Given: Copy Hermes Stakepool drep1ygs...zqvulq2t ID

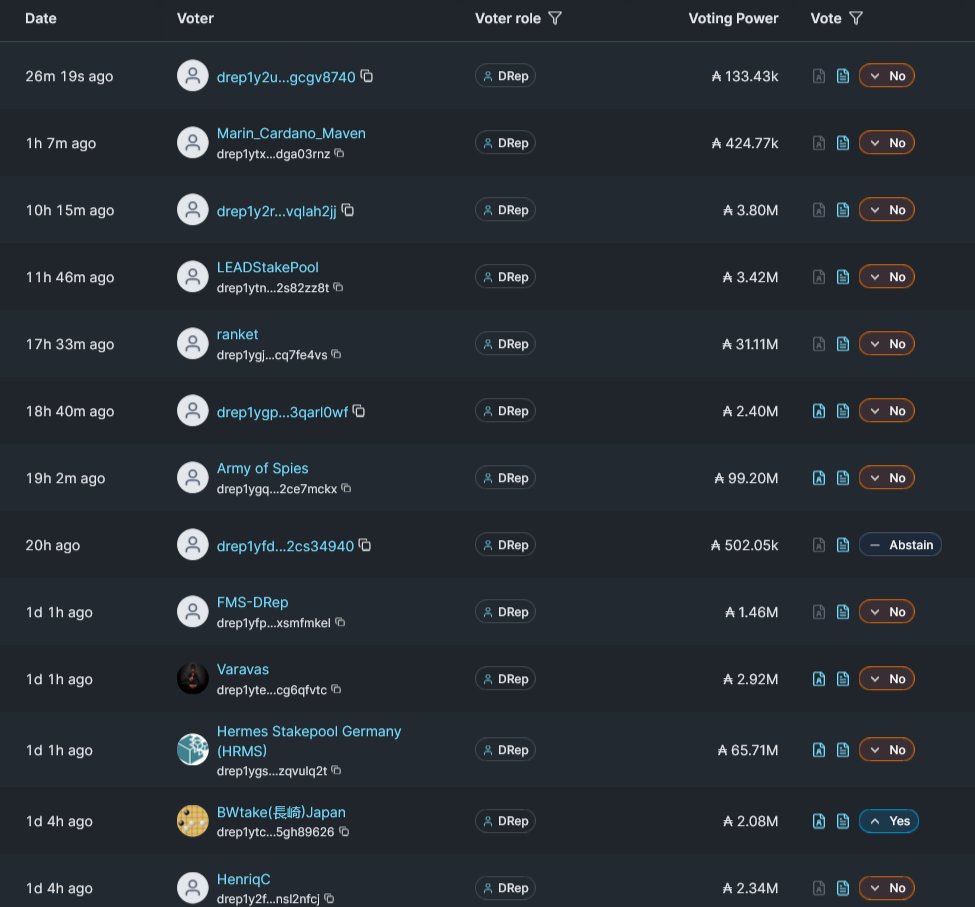Looking at the screenshot, I should click(x=336, y=770).
